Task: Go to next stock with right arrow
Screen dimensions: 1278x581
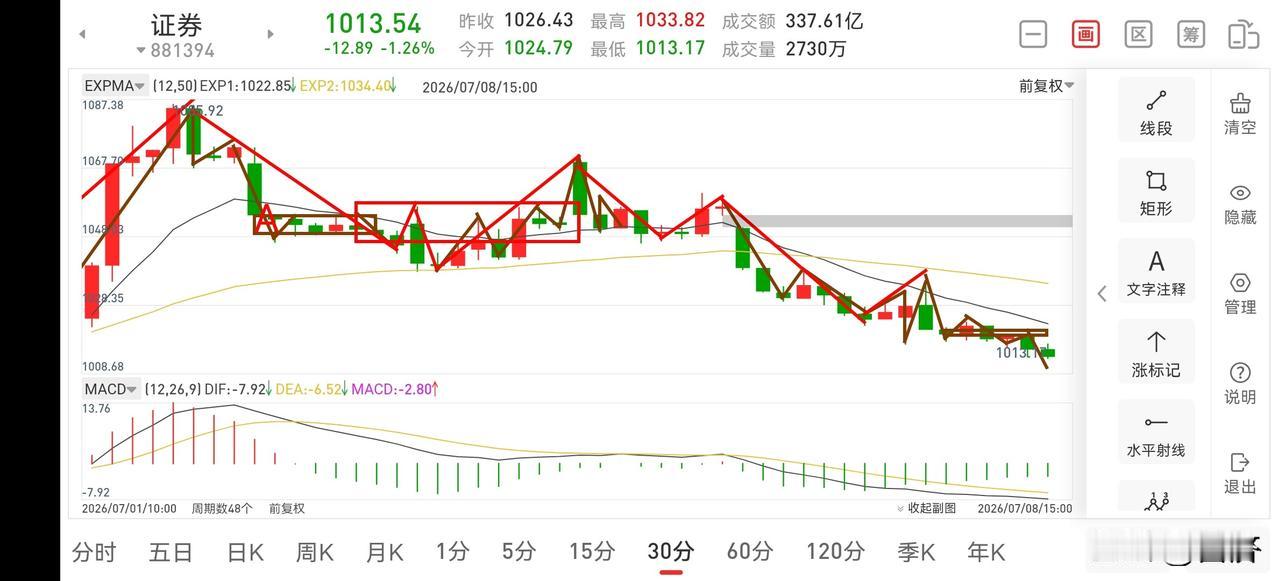Action: click(x=270, y=34)
